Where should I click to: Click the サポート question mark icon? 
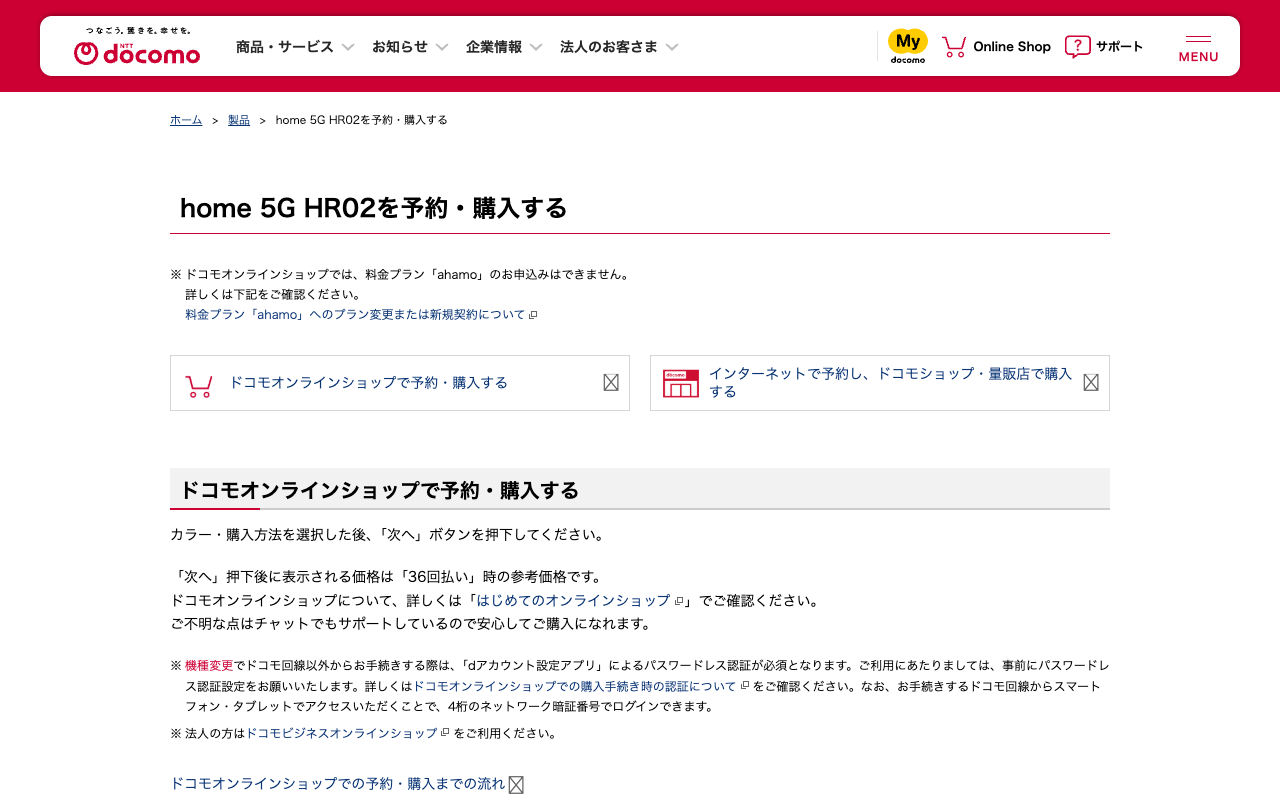pos(1078,47)
